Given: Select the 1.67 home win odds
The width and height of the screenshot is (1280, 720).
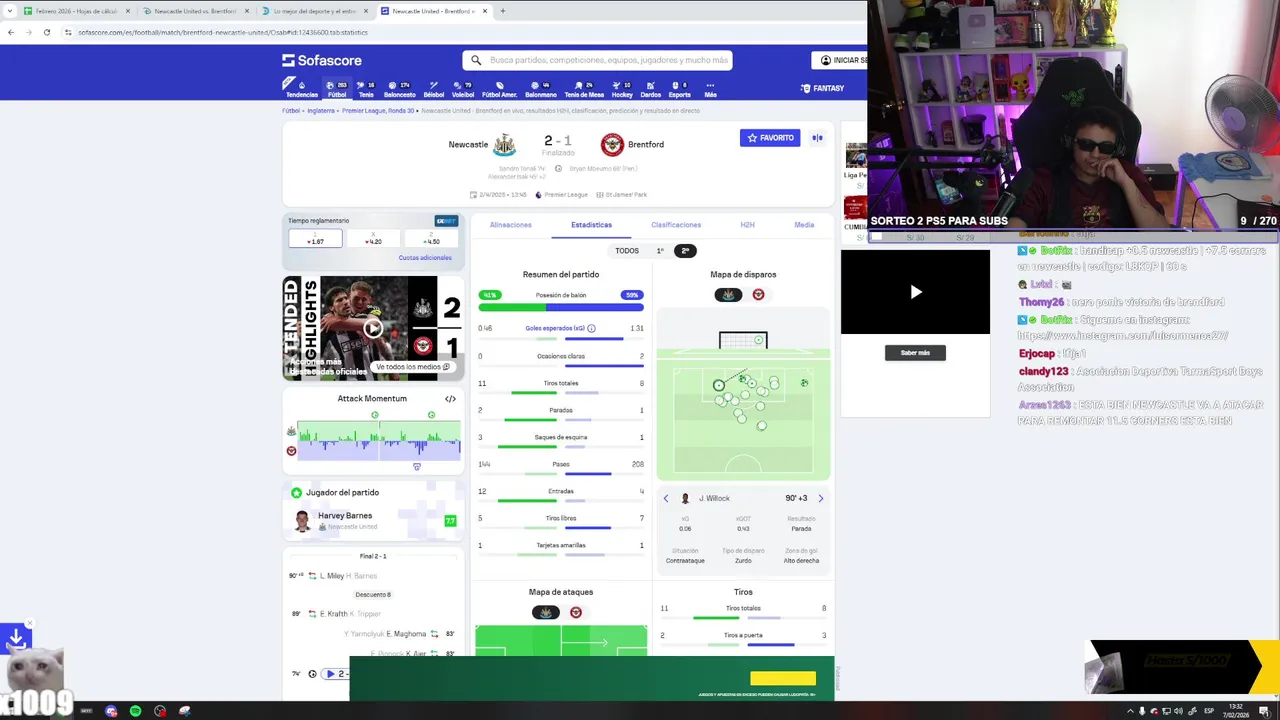Looking at the screenshot, I should [x=315, y=239].
